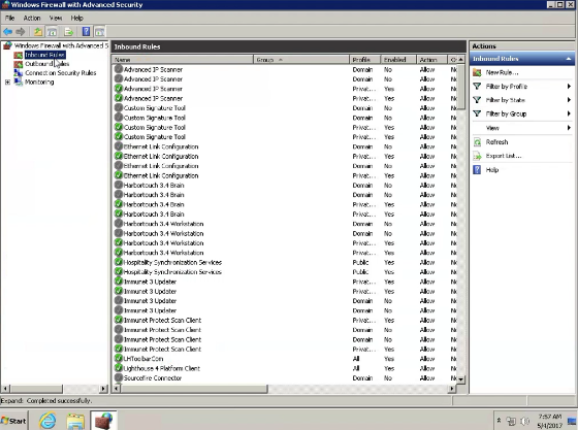Click the blue Help toolbar icon
The image size is (579, 430).
86,32
